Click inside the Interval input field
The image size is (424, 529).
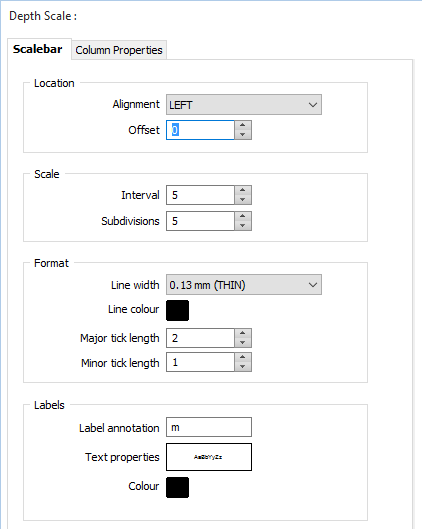tap(200, 195)
